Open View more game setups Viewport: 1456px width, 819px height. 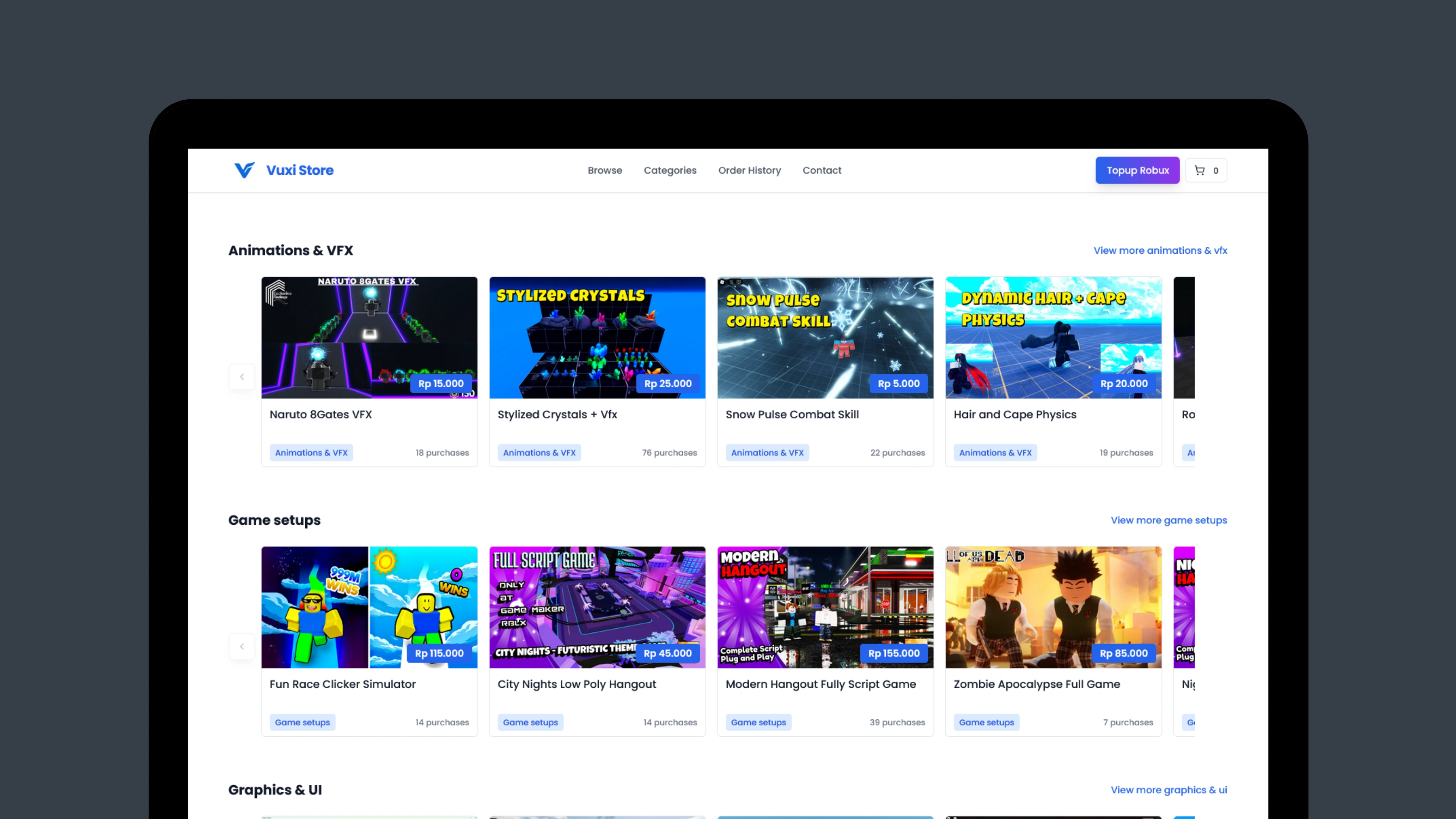coord(1169,520)
